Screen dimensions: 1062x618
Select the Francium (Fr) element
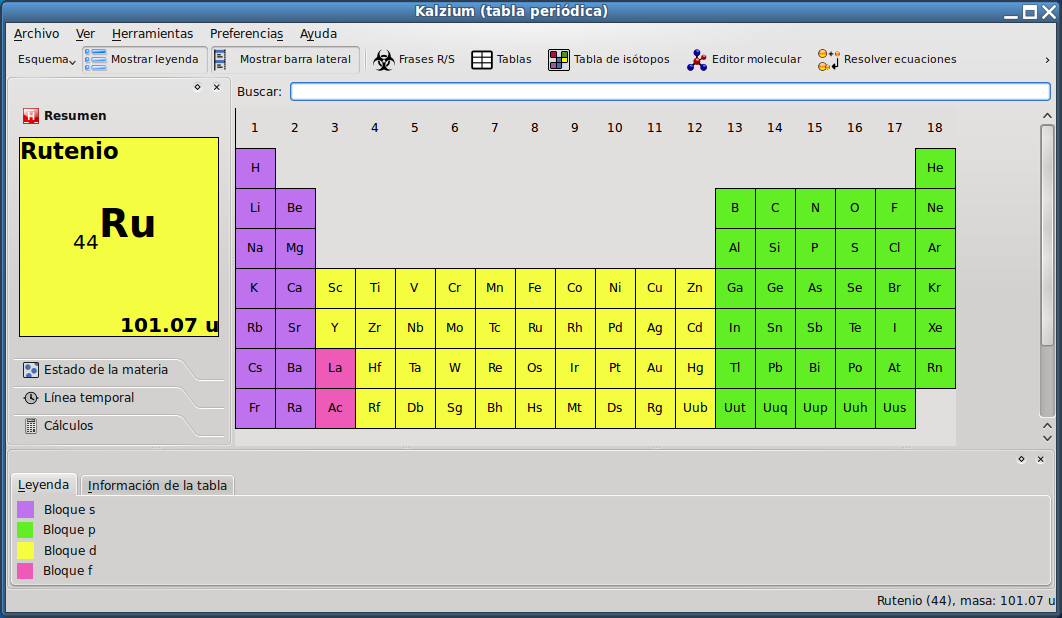coord(255,408)
